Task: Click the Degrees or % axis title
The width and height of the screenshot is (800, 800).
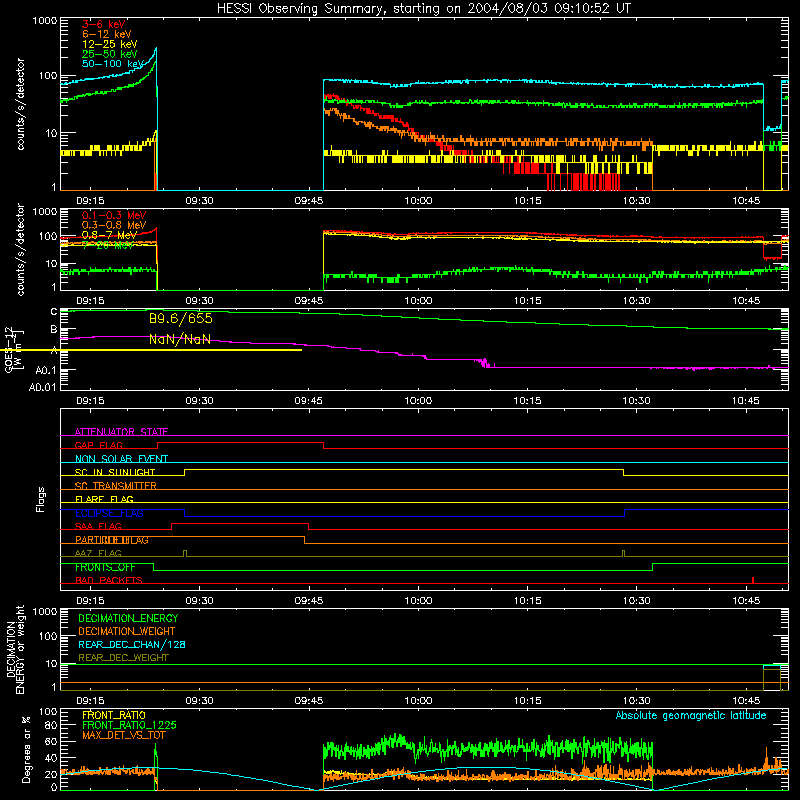Action: [x=26, y=749]
